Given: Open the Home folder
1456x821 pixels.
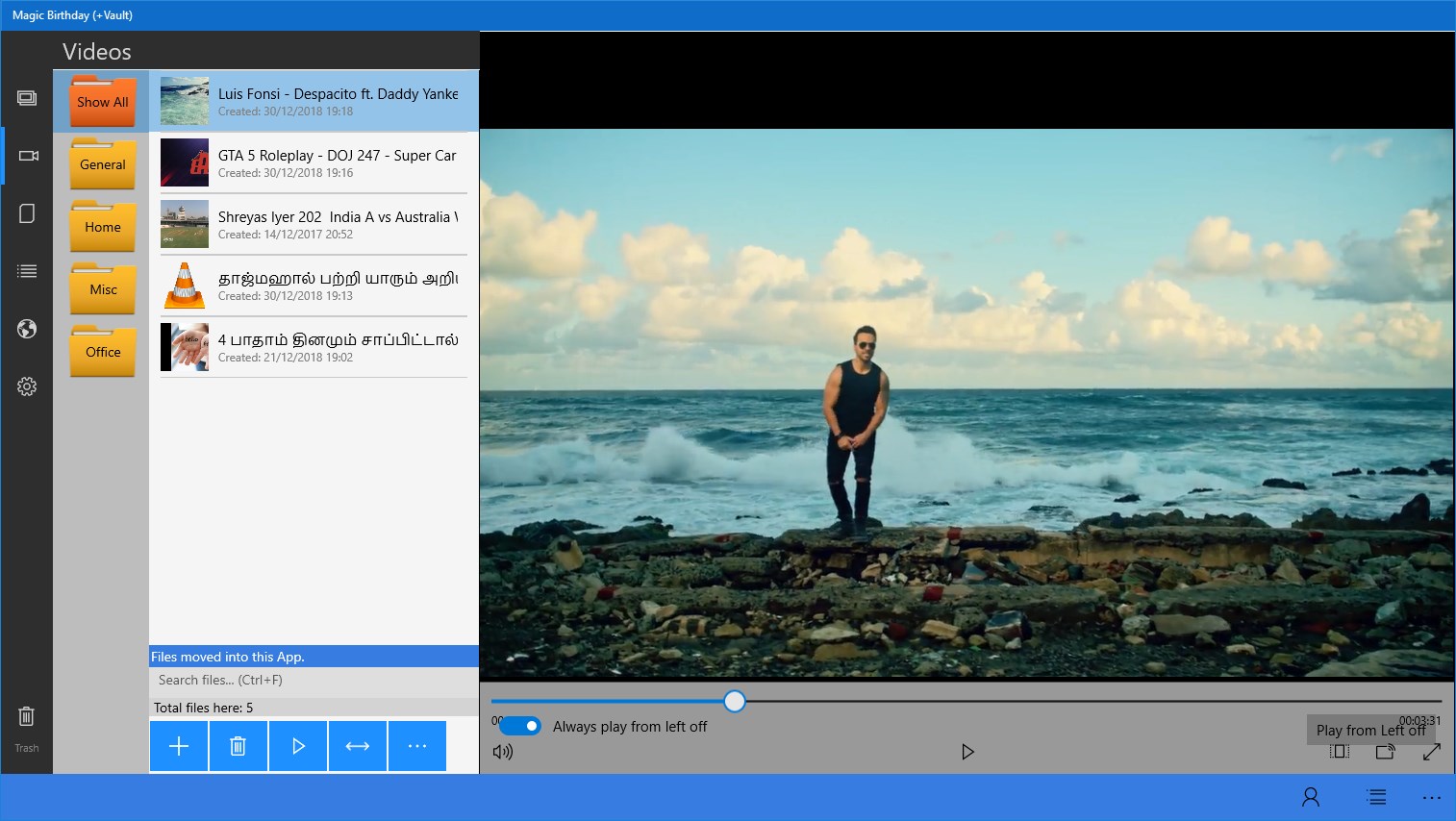Looking at the screenshot, I should [102, 226].
